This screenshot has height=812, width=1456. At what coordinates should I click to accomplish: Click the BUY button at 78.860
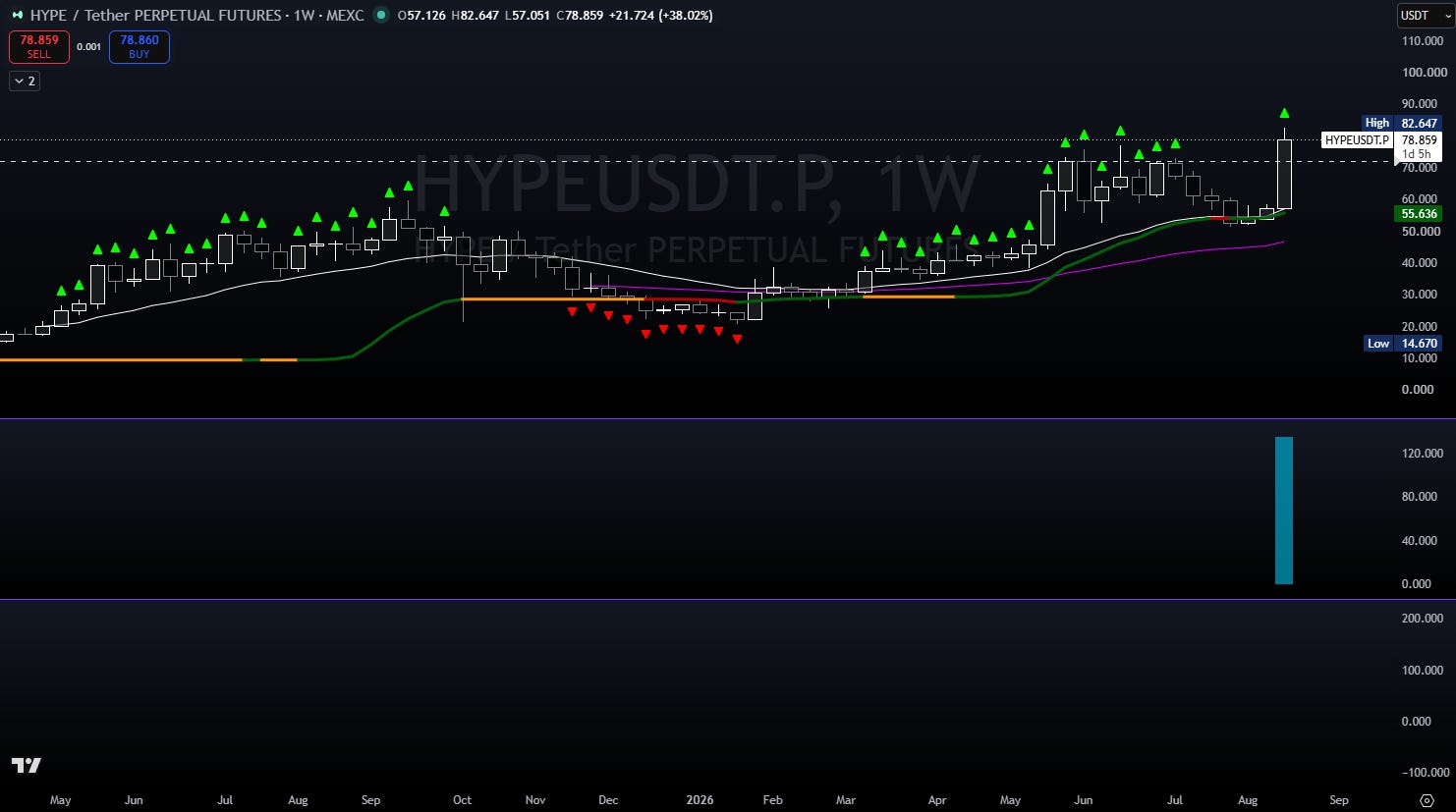(x=140, y=47)
